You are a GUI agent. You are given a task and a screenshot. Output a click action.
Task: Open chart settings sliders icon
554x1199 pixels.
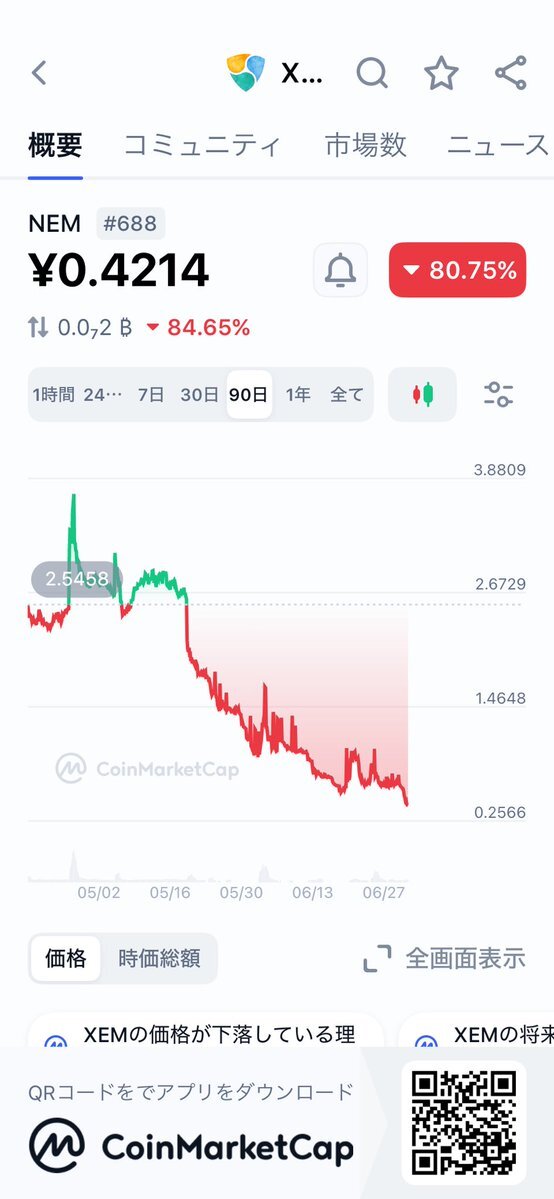click(x=498, y=395)
